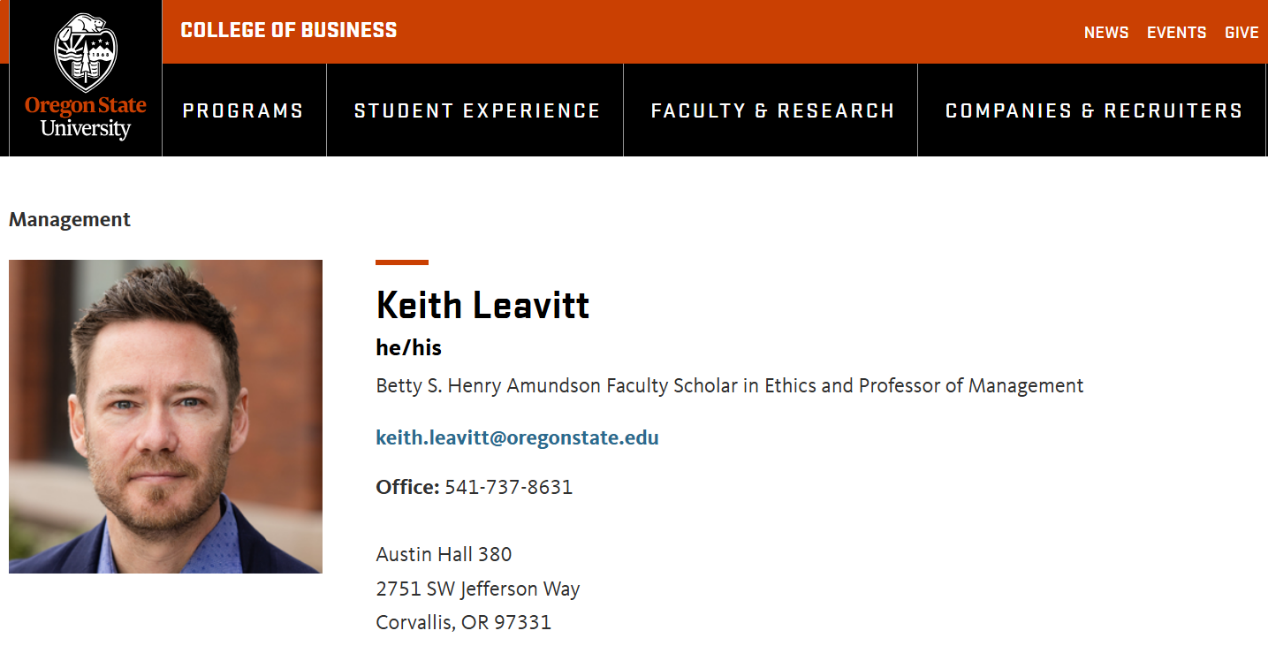Email keith.leavitt@oregonstate.edu via the link
This screenshot has width=1268, height=661.
pos(517,438)
